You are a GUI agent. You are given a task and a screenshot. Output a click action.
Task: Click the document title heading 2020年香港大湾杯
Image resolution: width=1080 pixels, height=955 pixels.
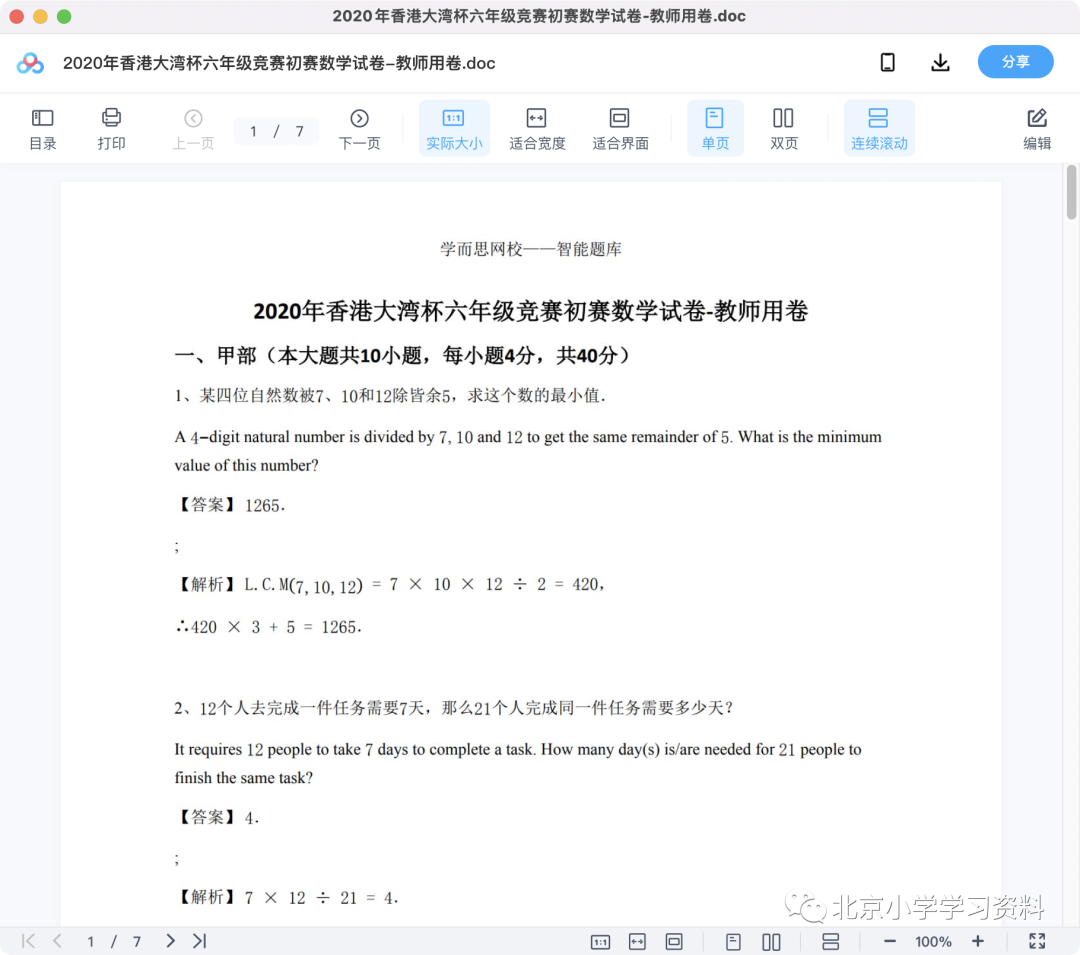530,311
